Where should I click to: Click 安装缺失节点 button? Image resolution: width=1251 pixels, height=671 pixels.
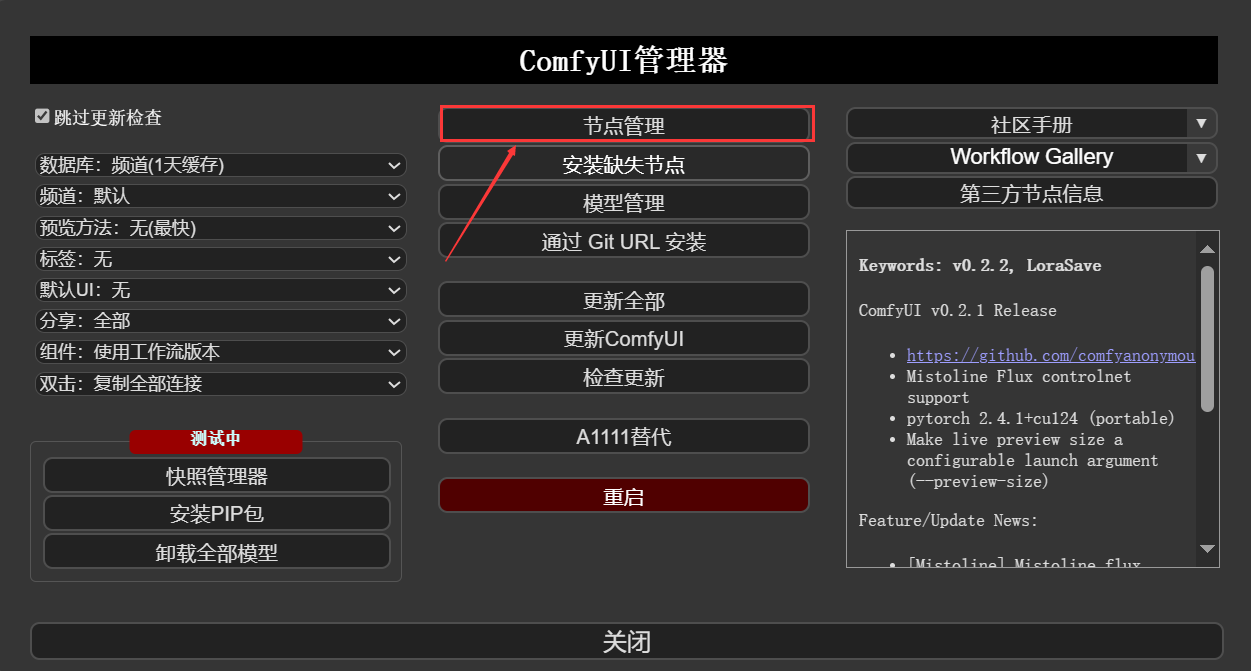pyautogui.click(x=624, y=164)
